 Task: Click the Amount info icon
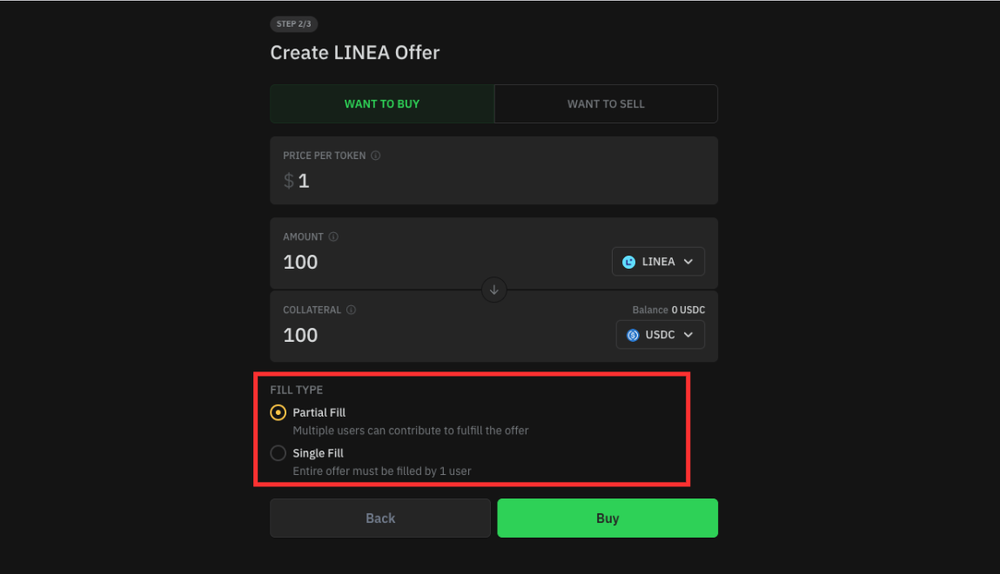click(333, 237)
